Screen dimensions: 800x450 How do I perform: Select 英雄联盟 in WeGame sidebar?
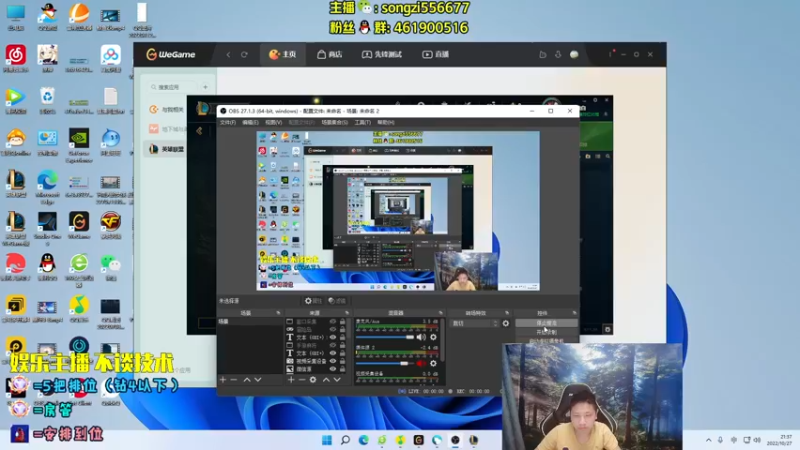click(x=167, y=149)
